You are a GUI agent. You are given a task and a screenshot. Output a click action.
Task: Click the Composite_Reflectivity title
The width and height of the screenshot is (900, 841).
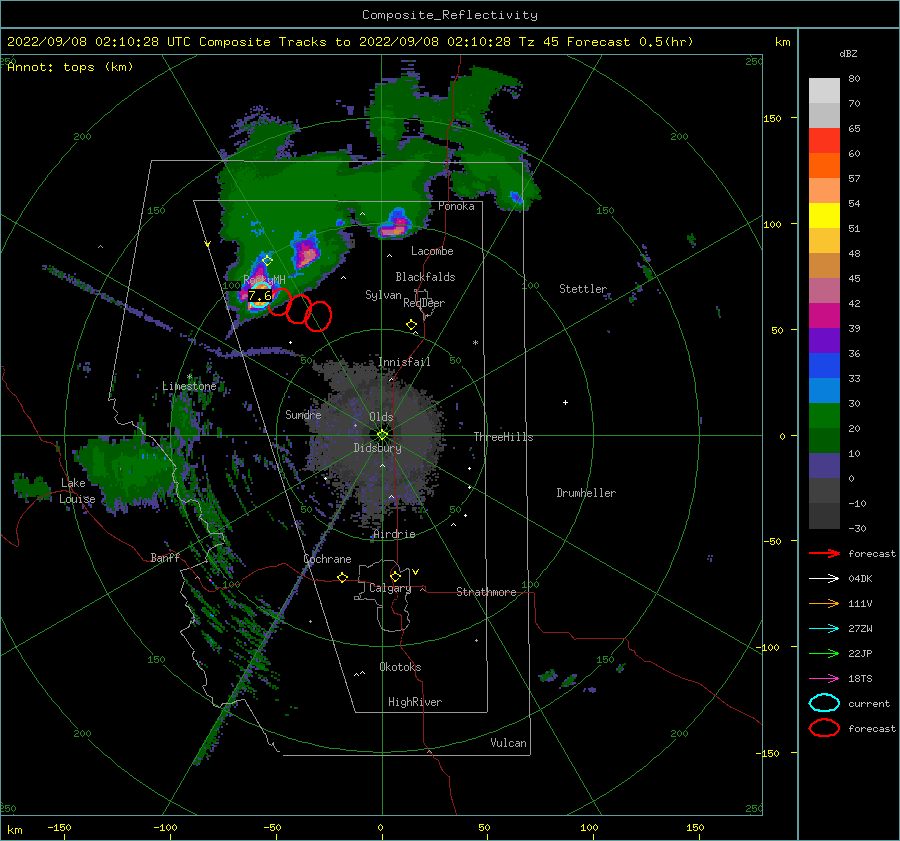point(450,15)
